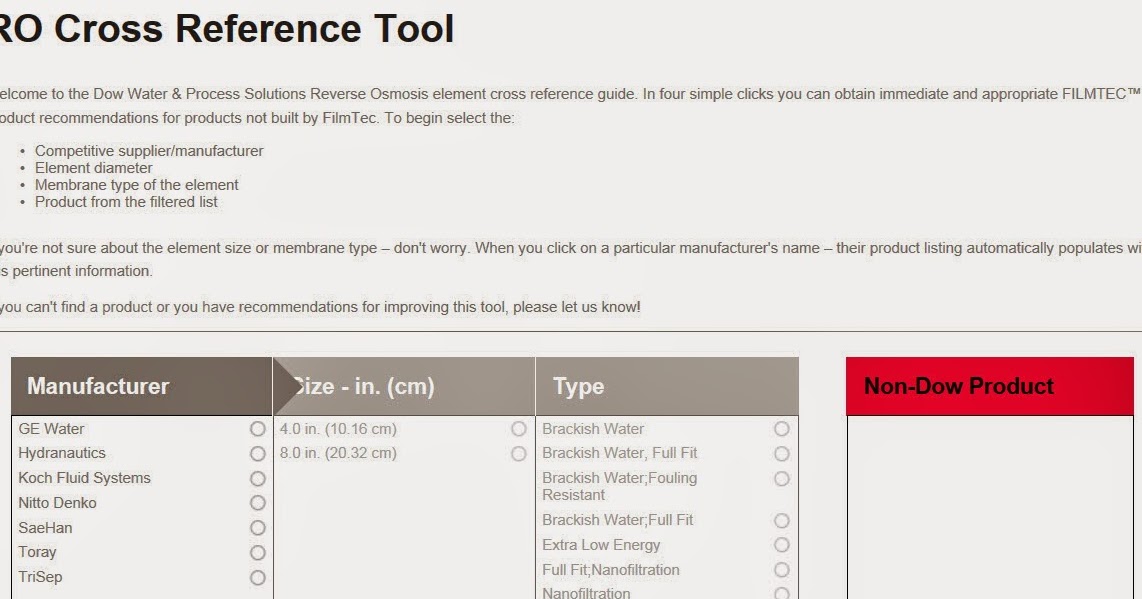Select TriSep in the Manufacturer column

point(258,577)
